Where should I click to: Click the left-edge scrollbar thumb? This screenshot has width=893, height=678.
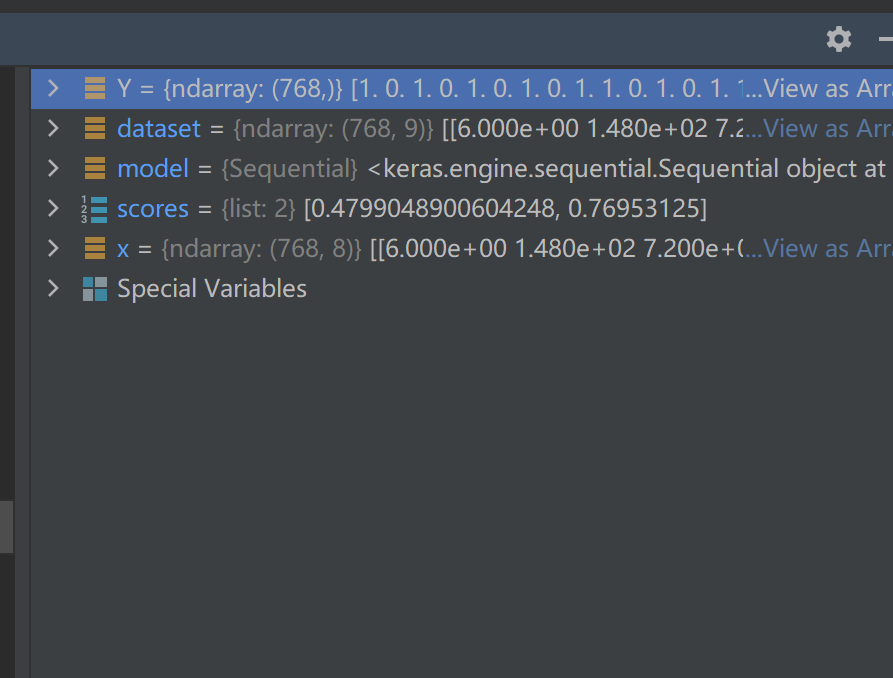(6, 526)
